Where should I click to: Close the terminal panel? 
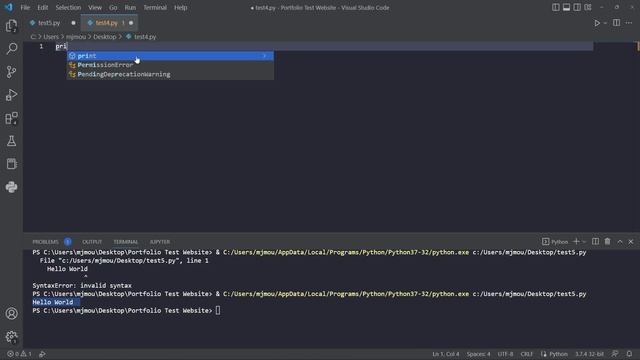(631, 242)
